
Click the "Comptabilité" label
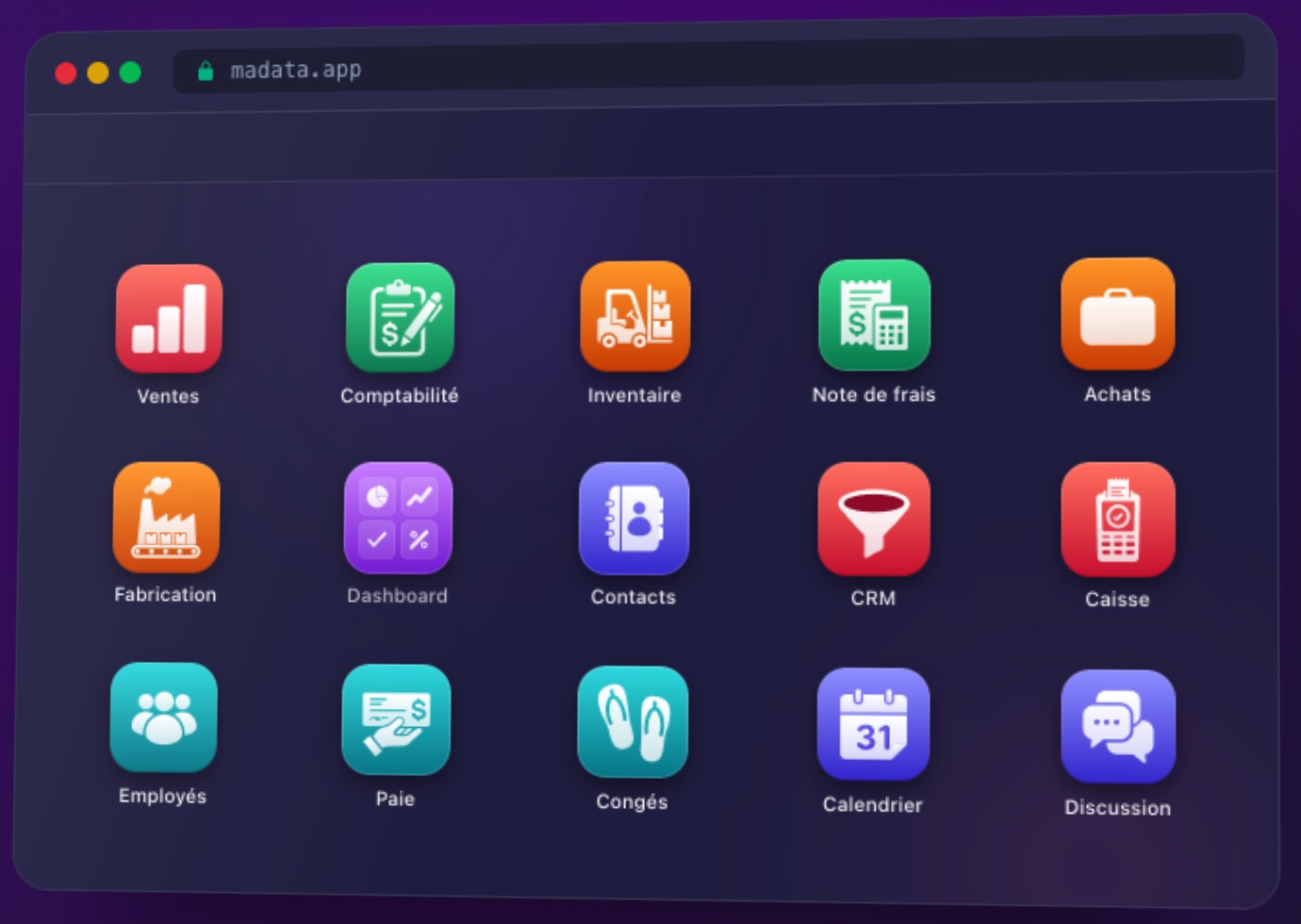pos(400,396)
